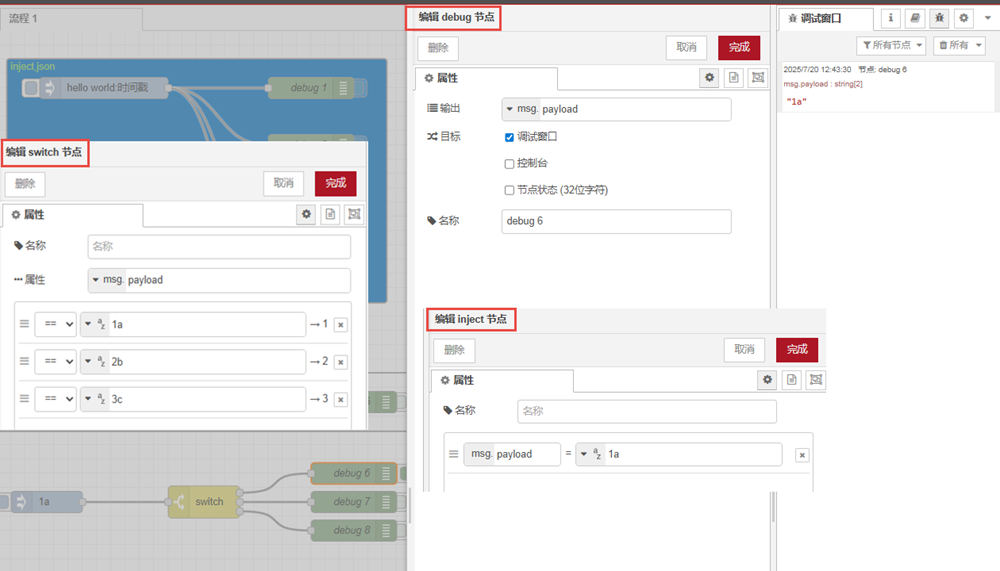Delete the switch node with 删除
This screenshot has width=1000, height=571.
(25, 184)
